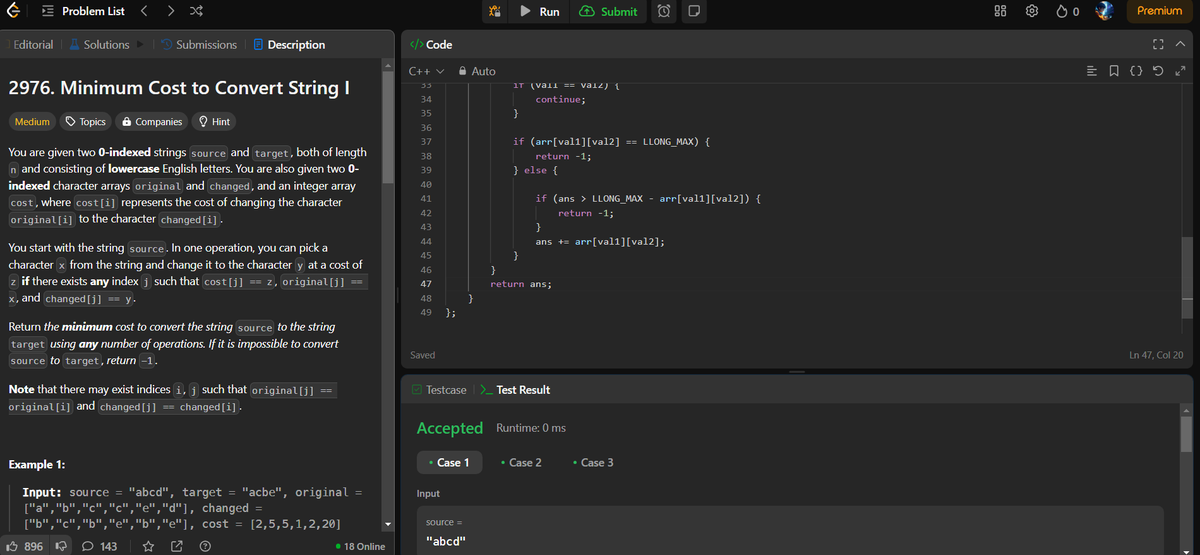
Task: Collapse the Code panel chevron
Action: coord(1181,45)
